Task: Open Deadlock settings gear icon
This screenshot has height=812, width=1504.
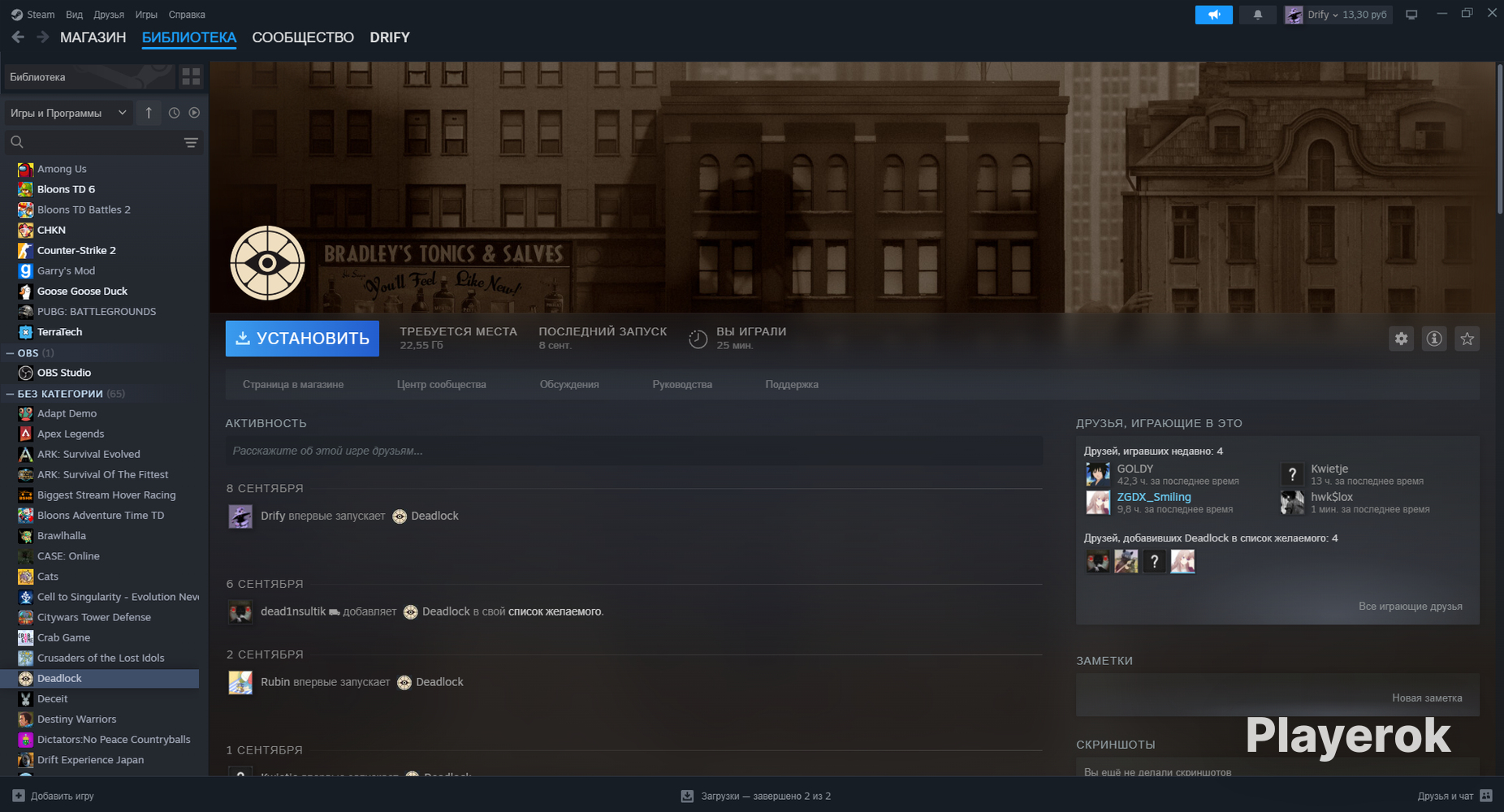Action: click(1402, 339)
